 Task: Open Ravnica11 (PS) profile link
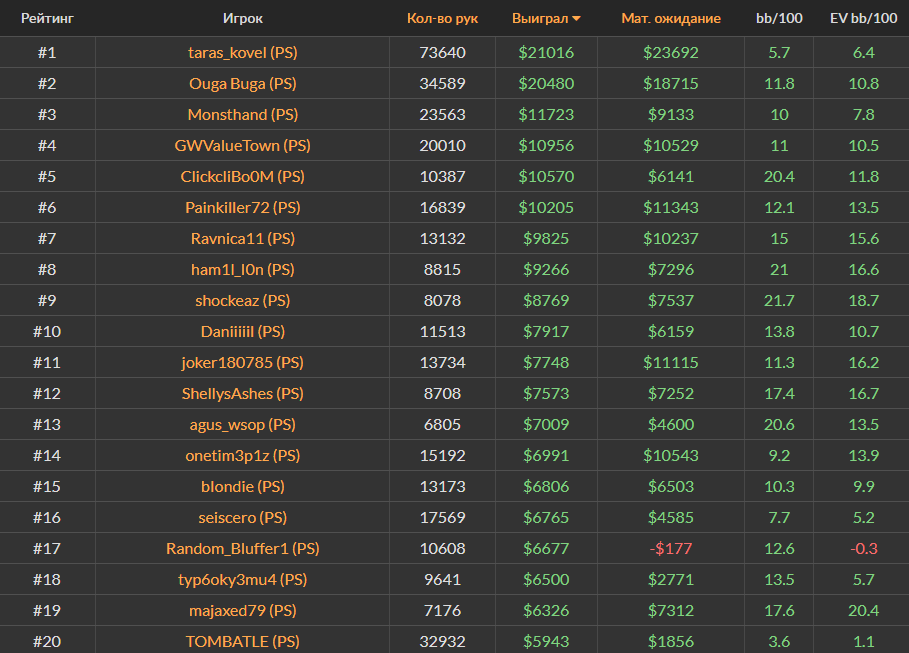[242, 238]
